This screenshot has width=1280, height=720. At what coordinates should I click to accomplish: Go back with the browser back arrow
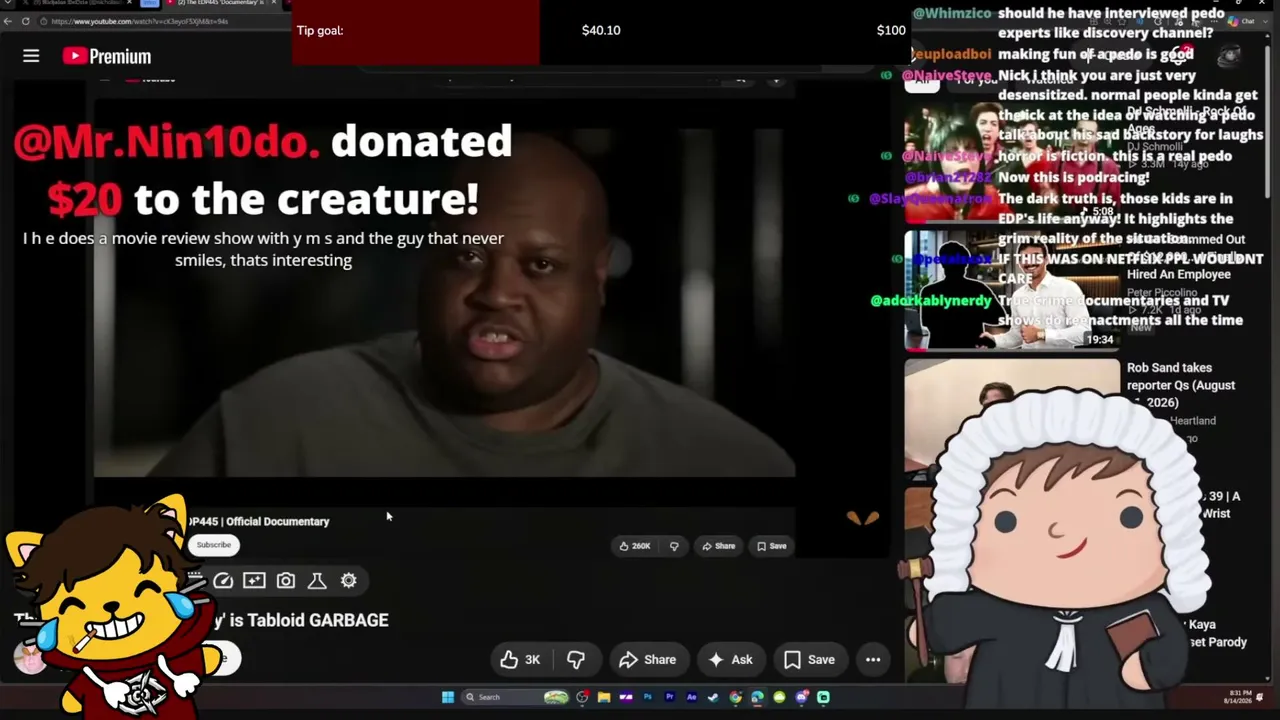point(8,21)
